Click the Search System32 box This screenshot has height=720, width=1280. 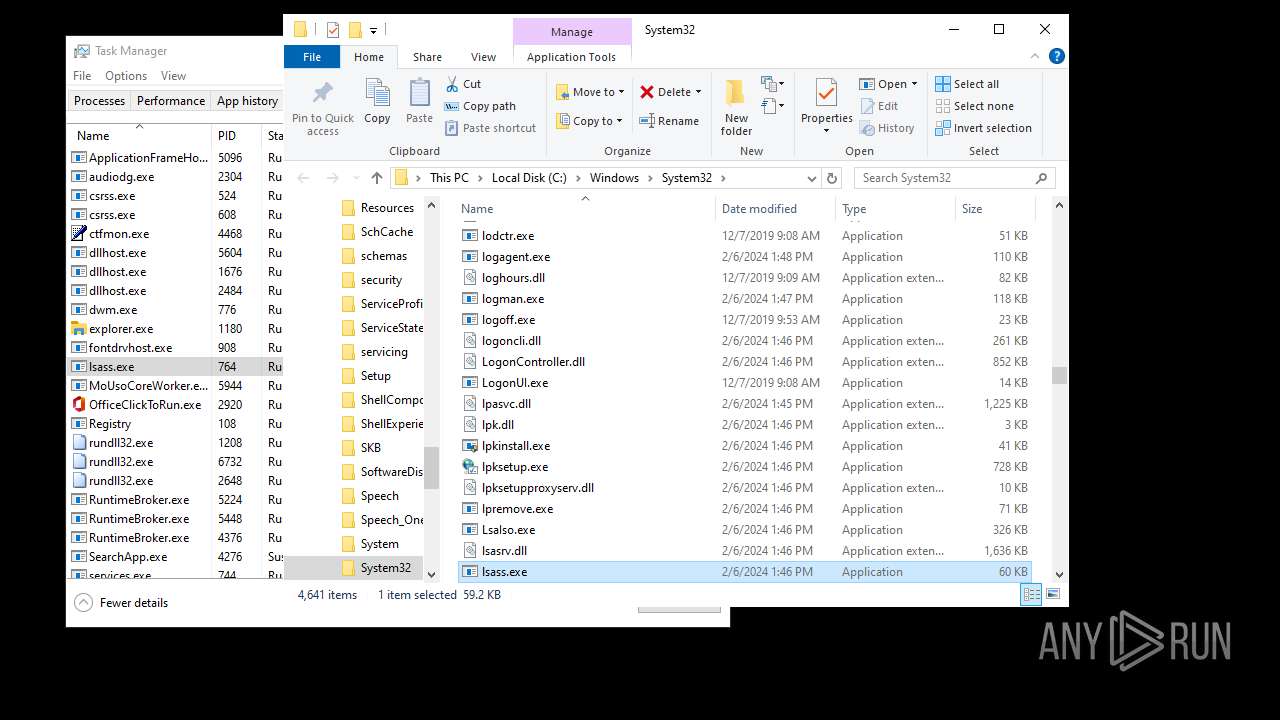pos(955,178)
